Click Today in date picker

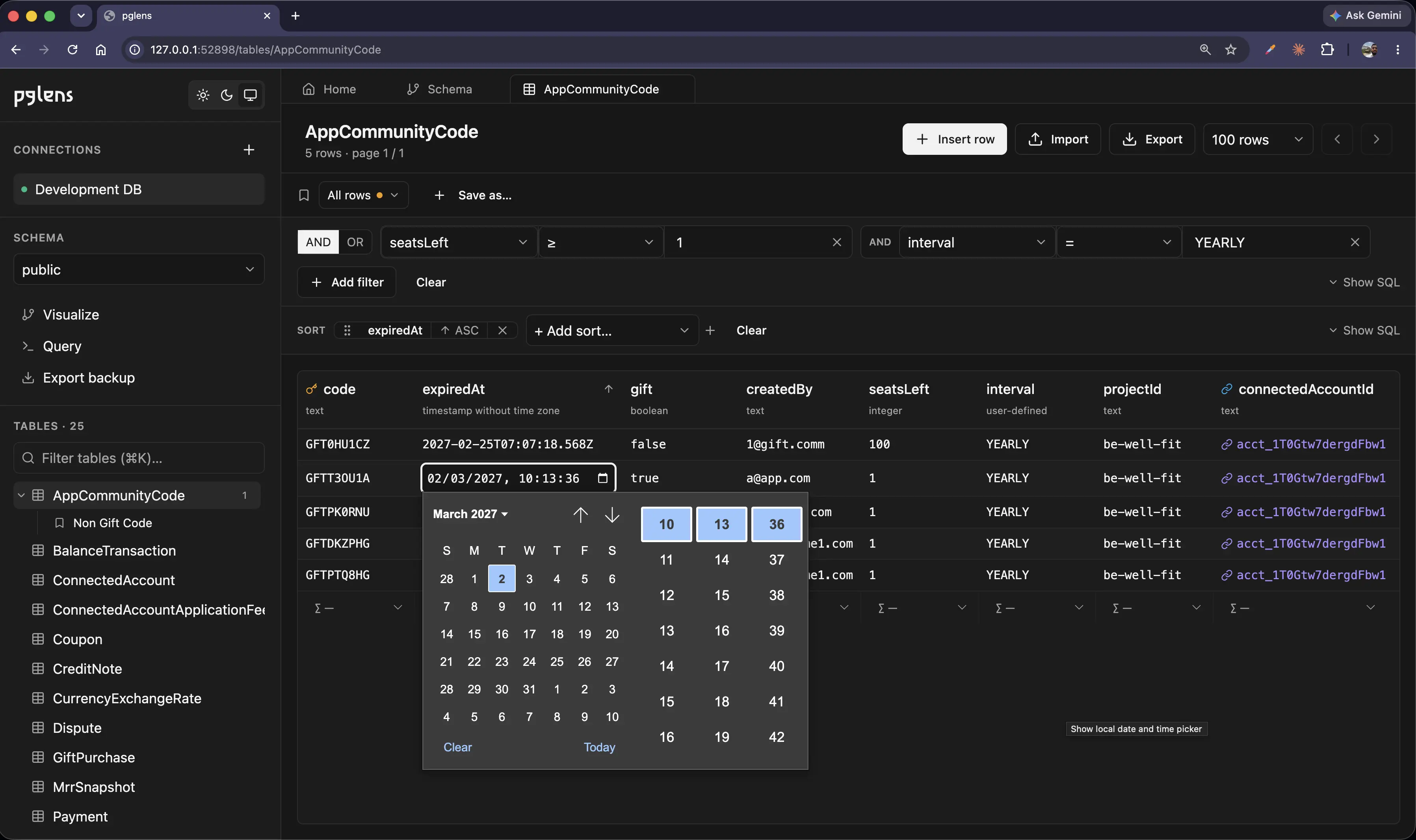[599, 748]
